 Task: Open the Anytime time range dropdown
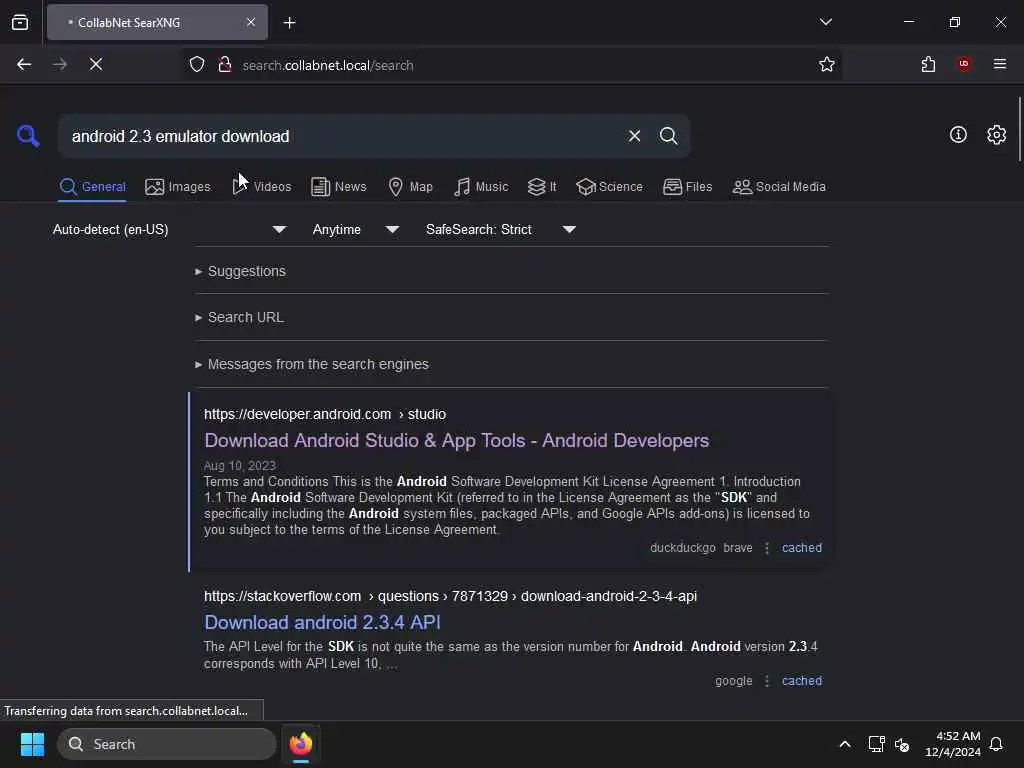tap(355, 229)
